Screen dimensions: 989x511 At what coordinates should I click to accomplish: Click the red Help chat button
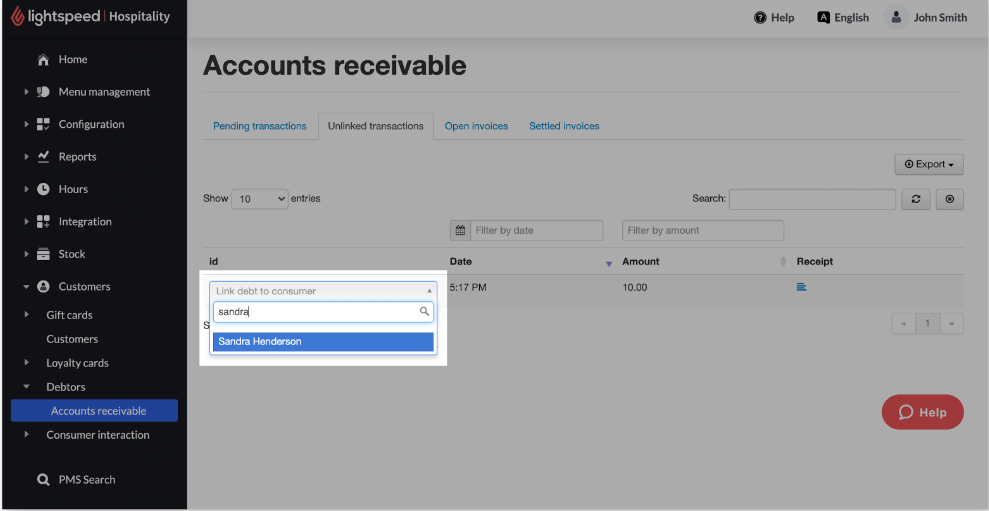click(x=922, y=412)
